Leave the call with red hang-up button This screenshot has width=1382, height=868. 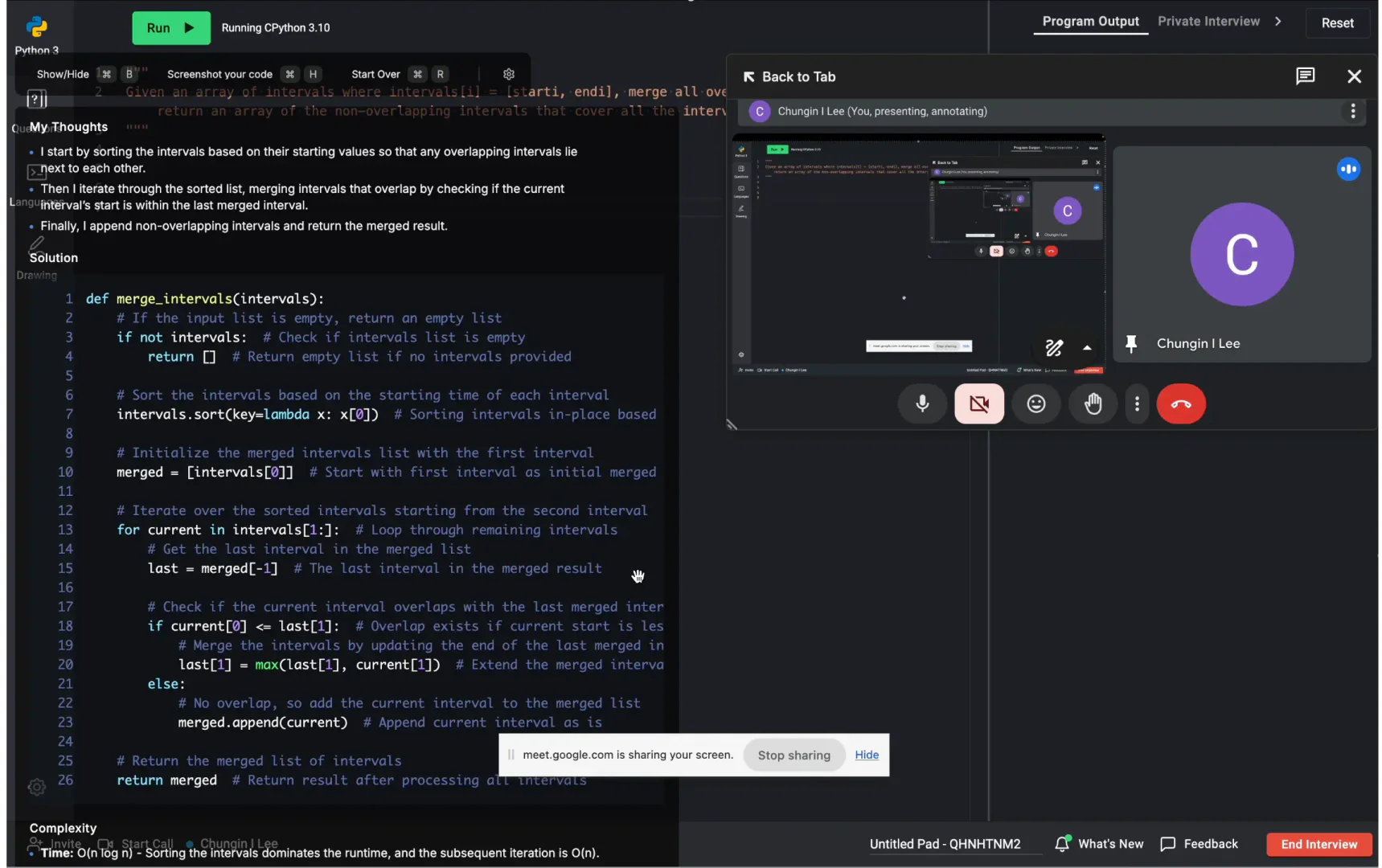click(1180, 403)
